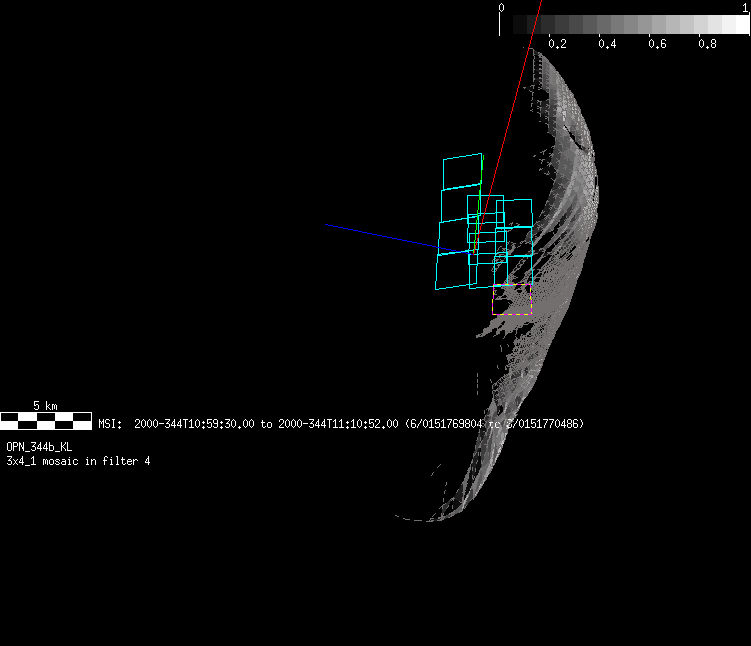Select the bottom-left cyan footprint frame
Image resolution: width=751 pixels, height=646 pixels.
(x=451, y=269)
